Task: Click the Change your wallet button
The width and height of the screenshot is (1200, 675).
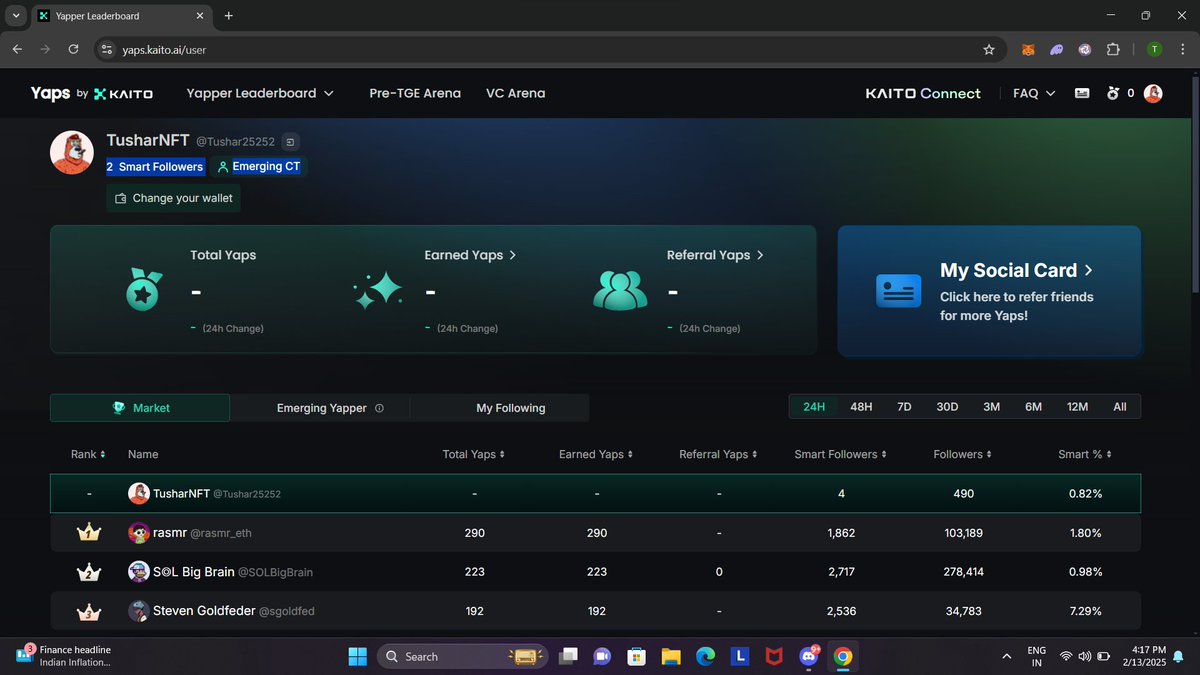Action: point(174,198)
